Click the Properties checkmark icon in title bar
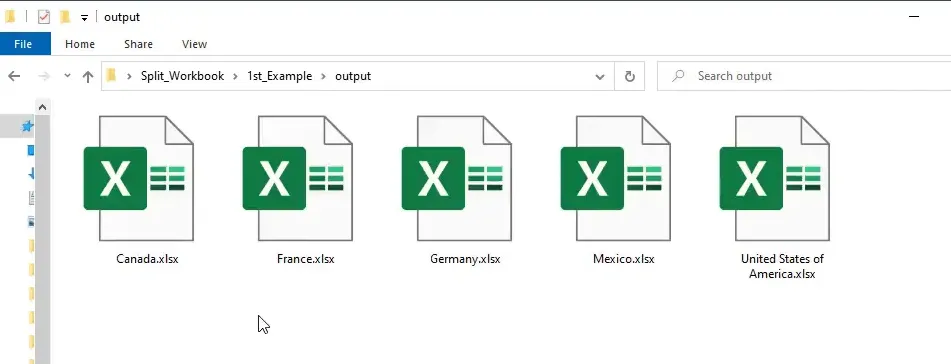The width and height of the screenshot is (951, 364). click(x=44, y=17)
